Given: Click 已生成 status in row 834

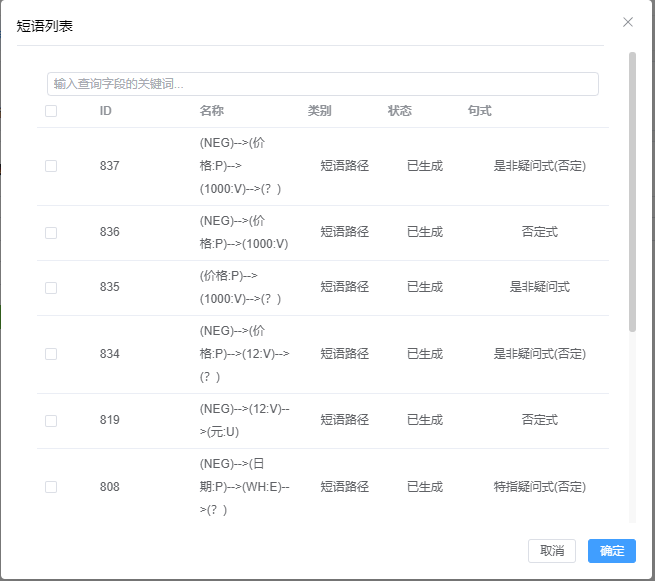Looking at the screenshot, I should 425,354.
